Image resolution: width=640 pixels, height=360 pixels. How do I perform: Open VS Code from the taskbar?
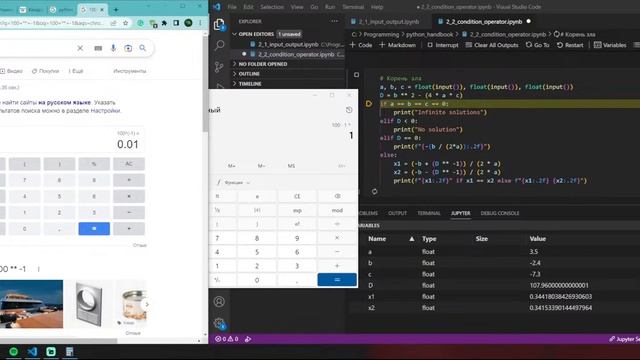point(32,351)
